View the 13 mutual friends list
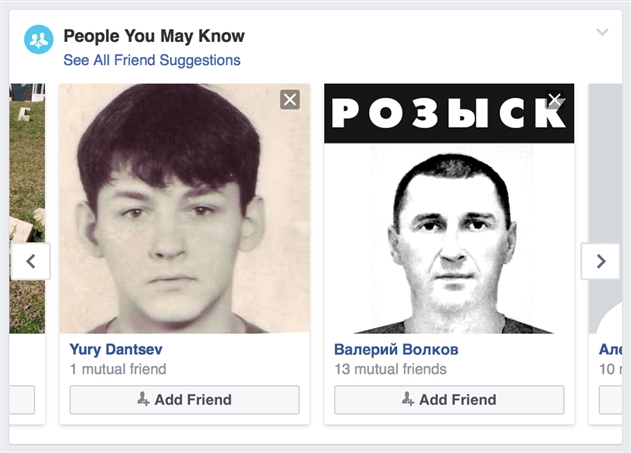Screen dimensions: 631x453 [x=390, y=369]
